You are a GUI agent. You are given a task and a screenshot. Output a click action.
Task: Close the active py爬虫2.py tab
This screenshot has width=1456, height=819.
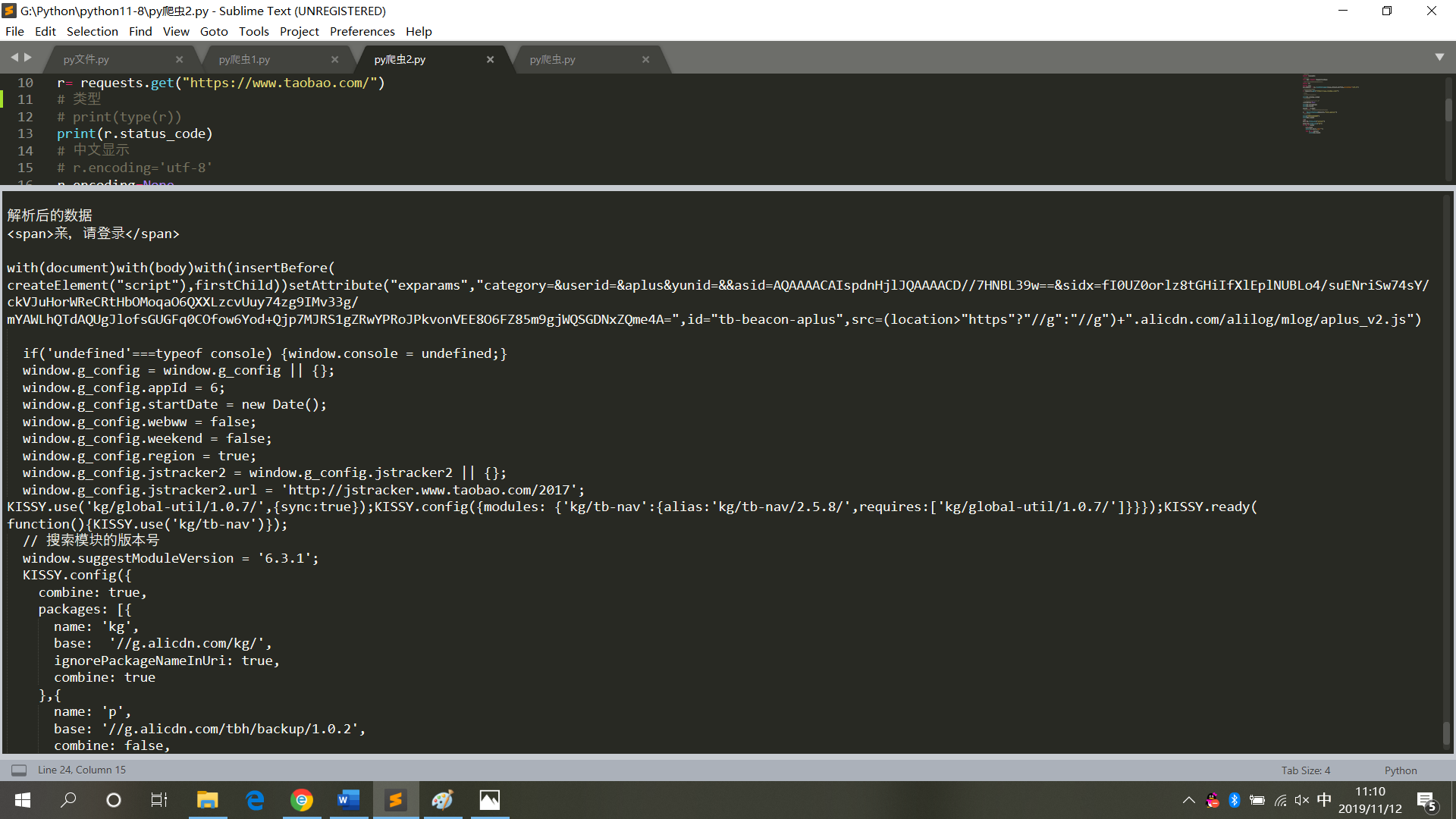(x=490, y=60)
